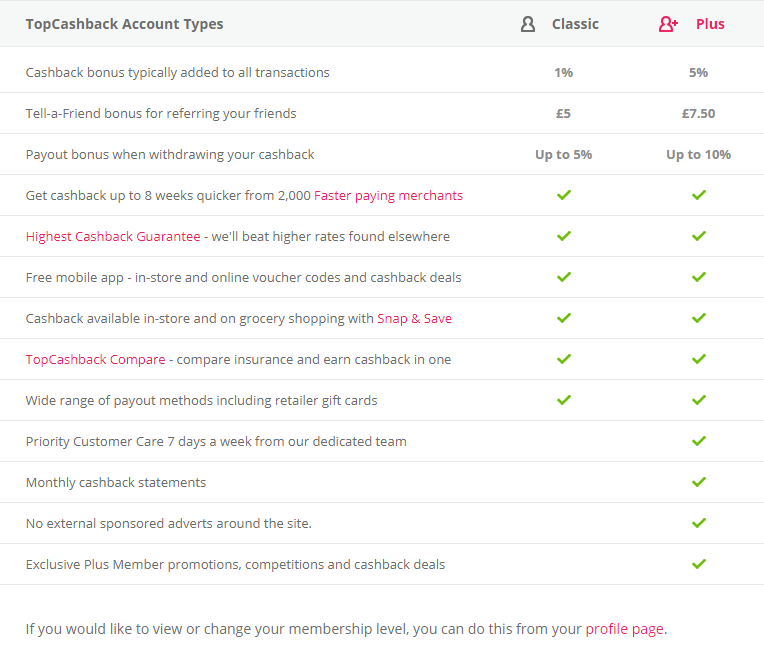Screen dimensions: 764x665
Task: Click Classic checkmark for payout methods row
Action: click(x=564, y=399)
